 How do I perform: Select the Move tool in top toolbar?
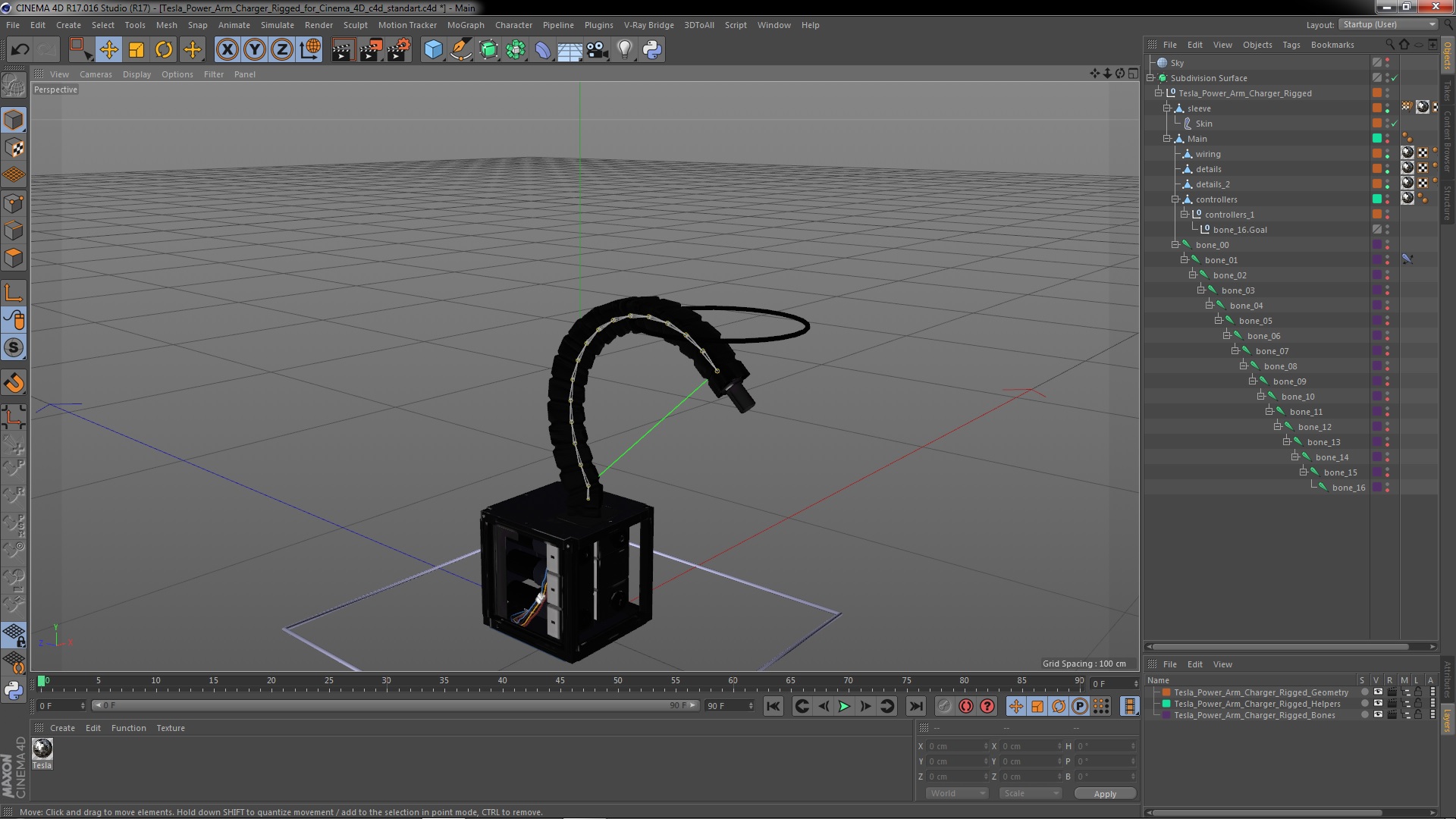[x=108, y=50]
